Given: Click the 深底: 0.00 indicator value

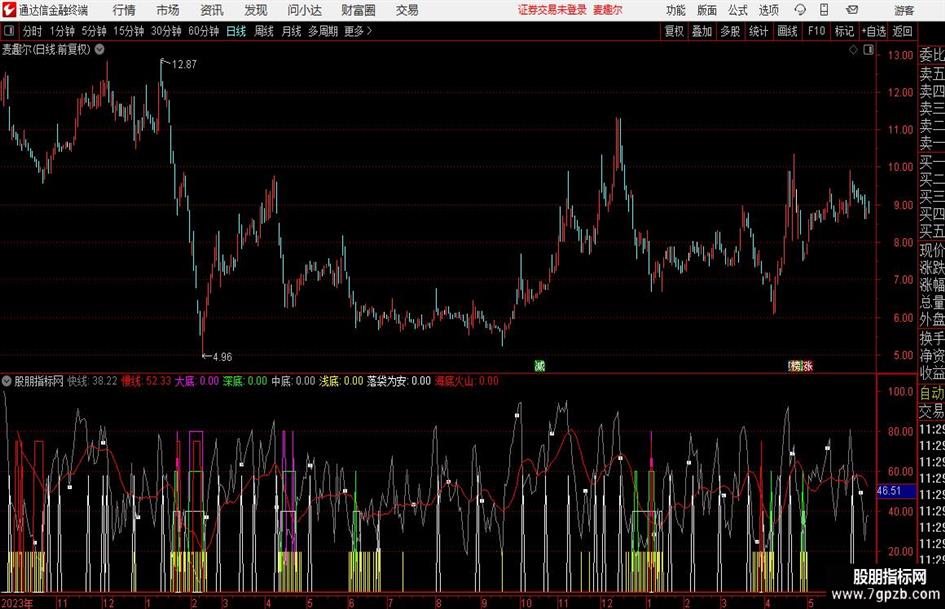Looking at the screenshot, I should [x=245, y=381].
